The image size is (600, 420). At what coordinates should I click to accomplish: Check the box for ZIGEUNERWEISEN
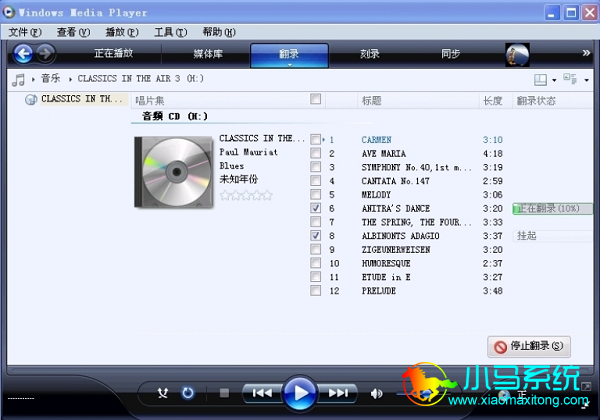coord(316,249)
